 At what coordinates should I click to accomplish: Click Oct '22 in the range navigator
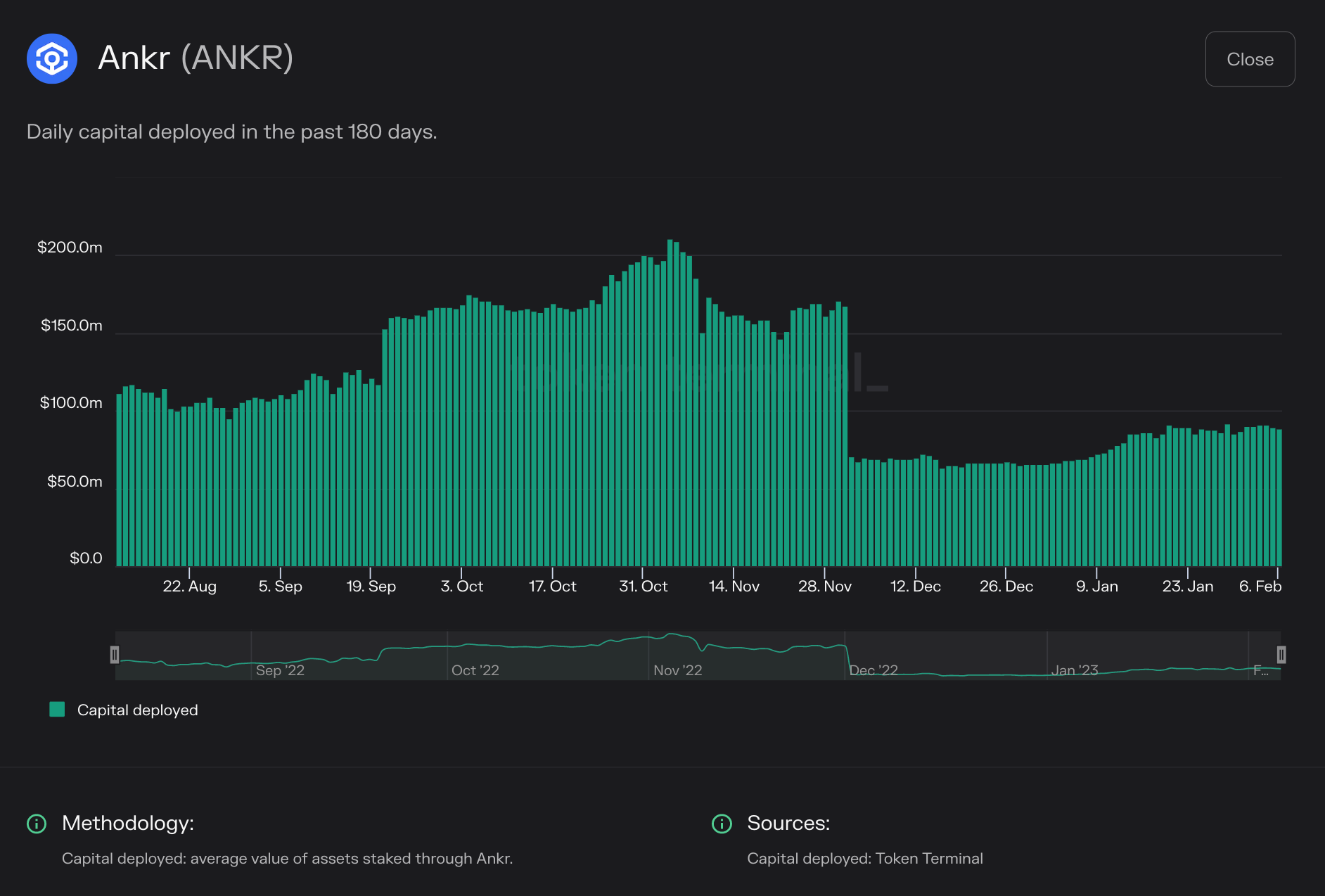tap(475, 670)
